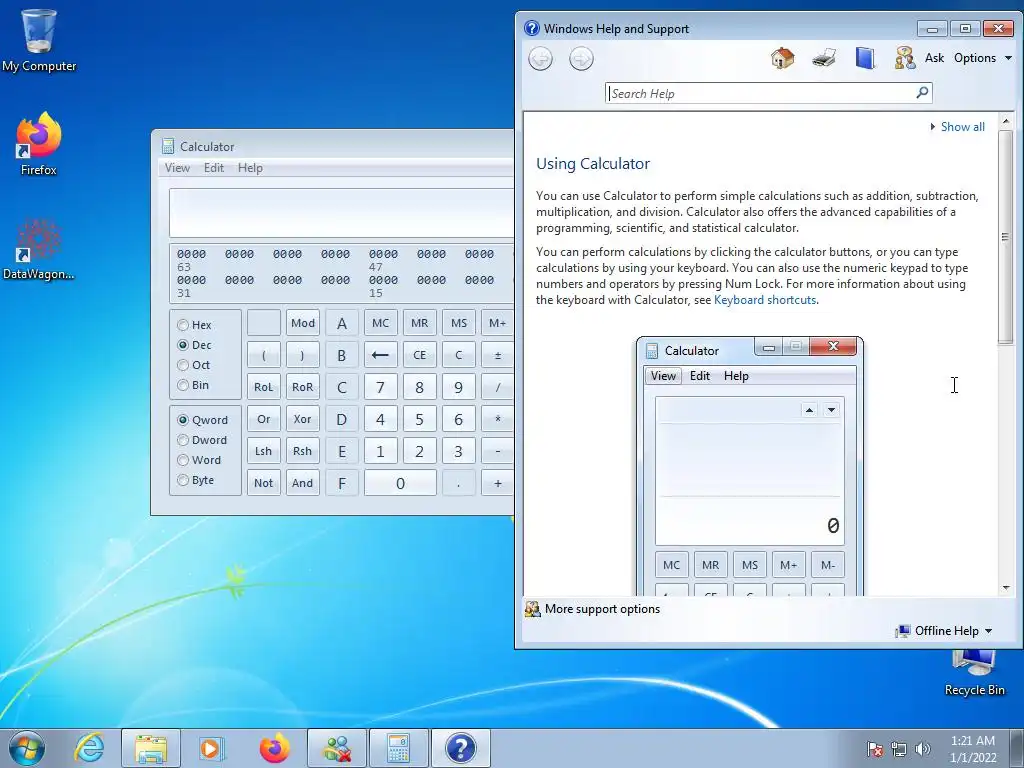The image size is (1024, 768).
Task: Click the CE button in Calculator
Action: point(419,355)
